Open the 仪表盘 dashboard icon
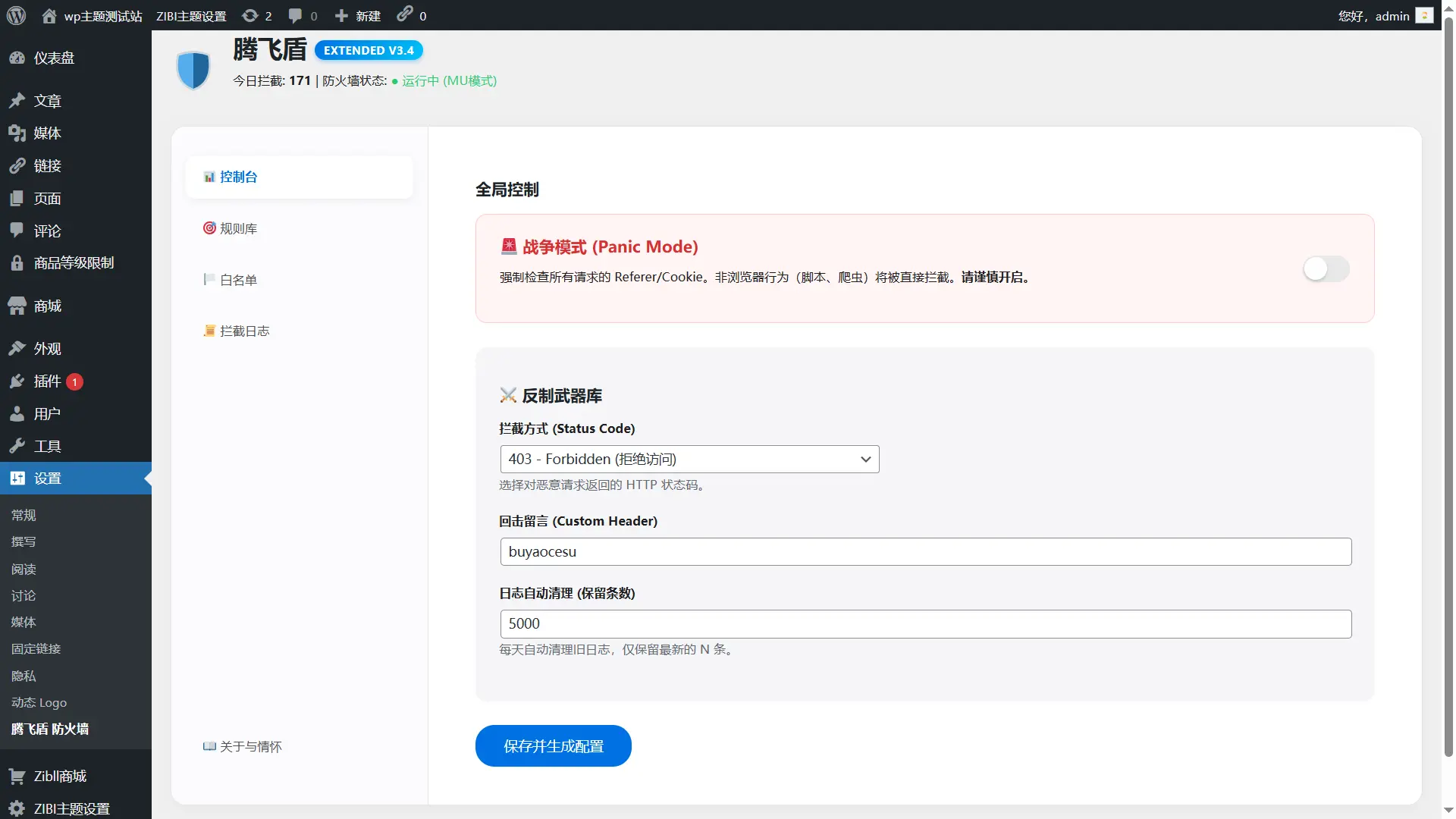 (18, 58)
